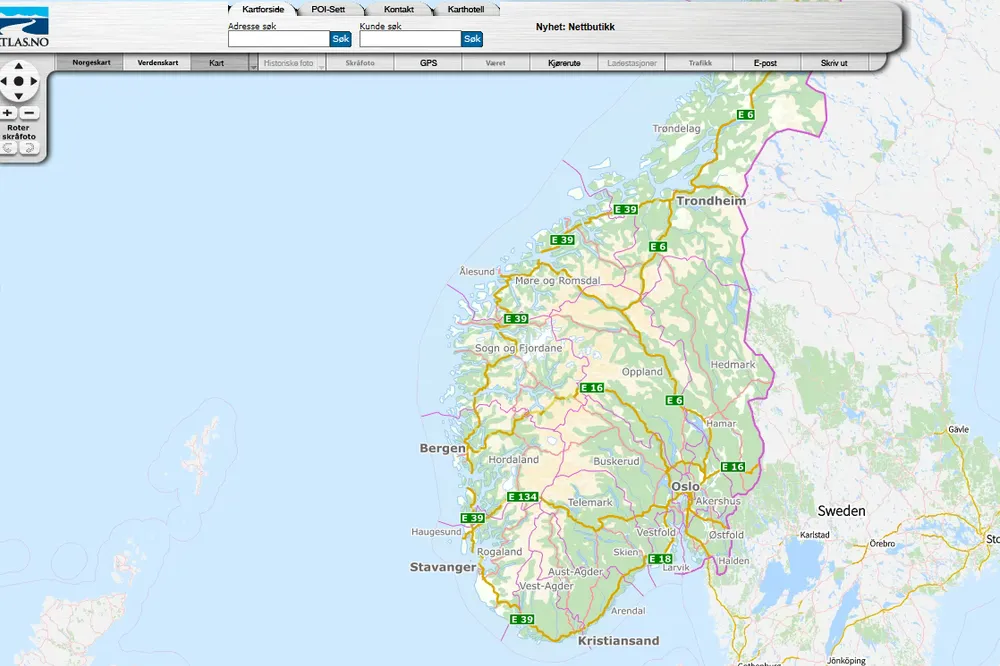Image resolution: width=1000 pixels, height=666 pixels.
Task: Open the POI-Sett tab
Action: (327, 9)
